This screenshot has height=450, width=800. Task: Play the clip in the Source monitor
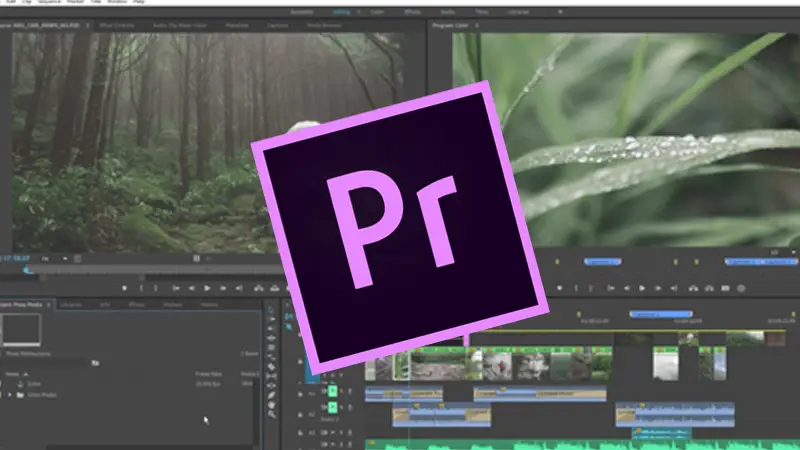coord(207,288)
